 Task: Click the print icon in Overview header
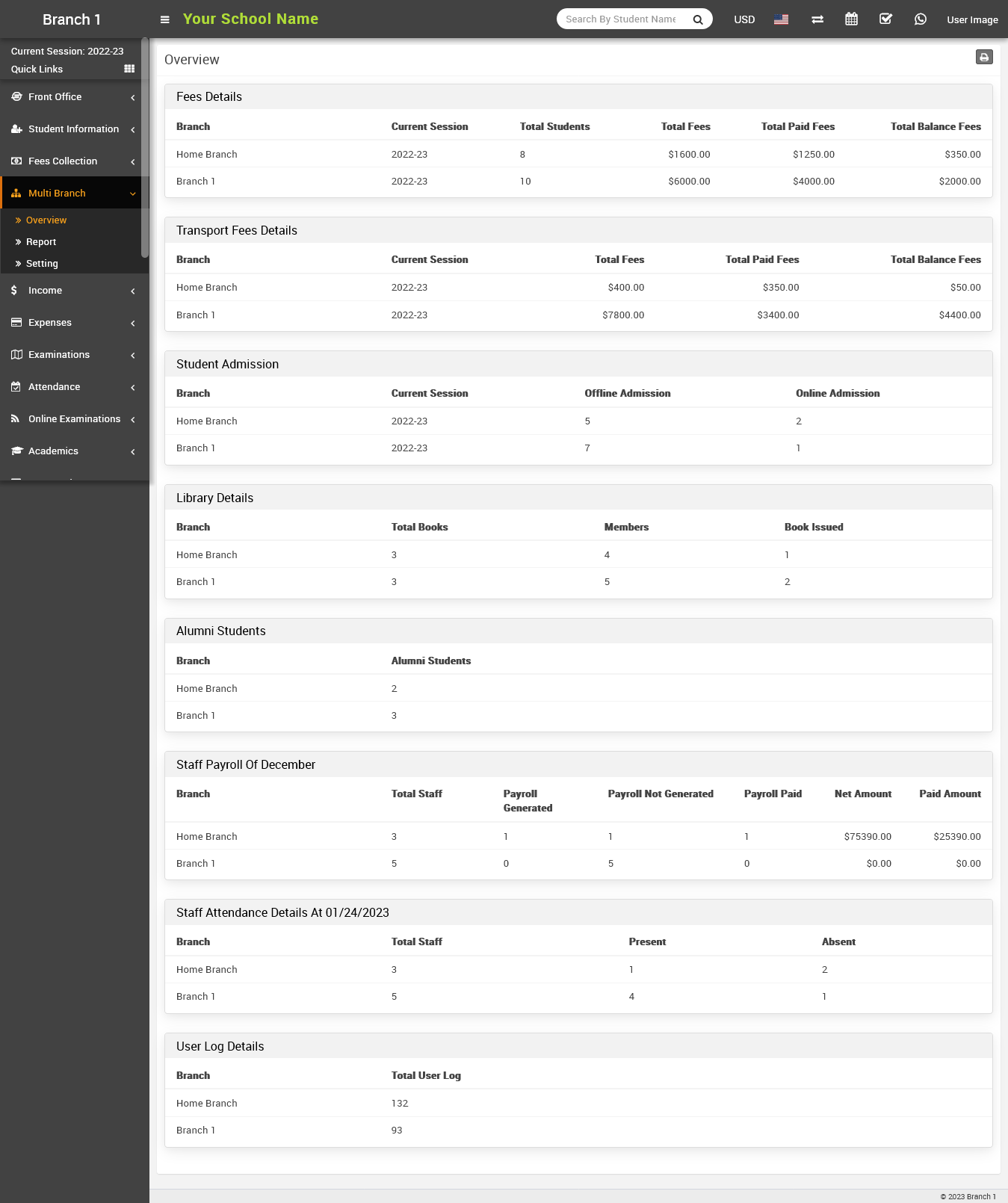(984, 58)
